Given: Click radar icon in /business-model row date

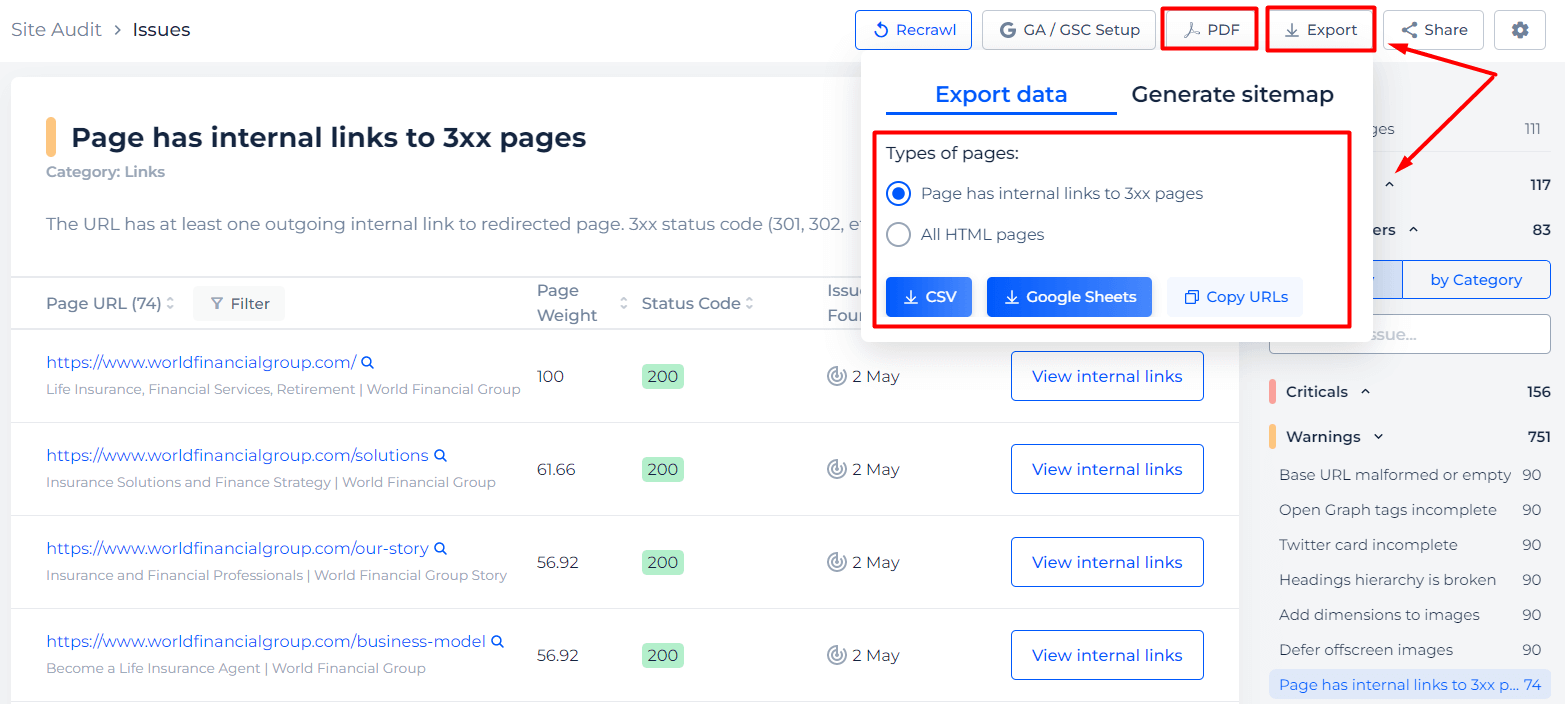Looking at the screenshot, I should tap(837, 655).
